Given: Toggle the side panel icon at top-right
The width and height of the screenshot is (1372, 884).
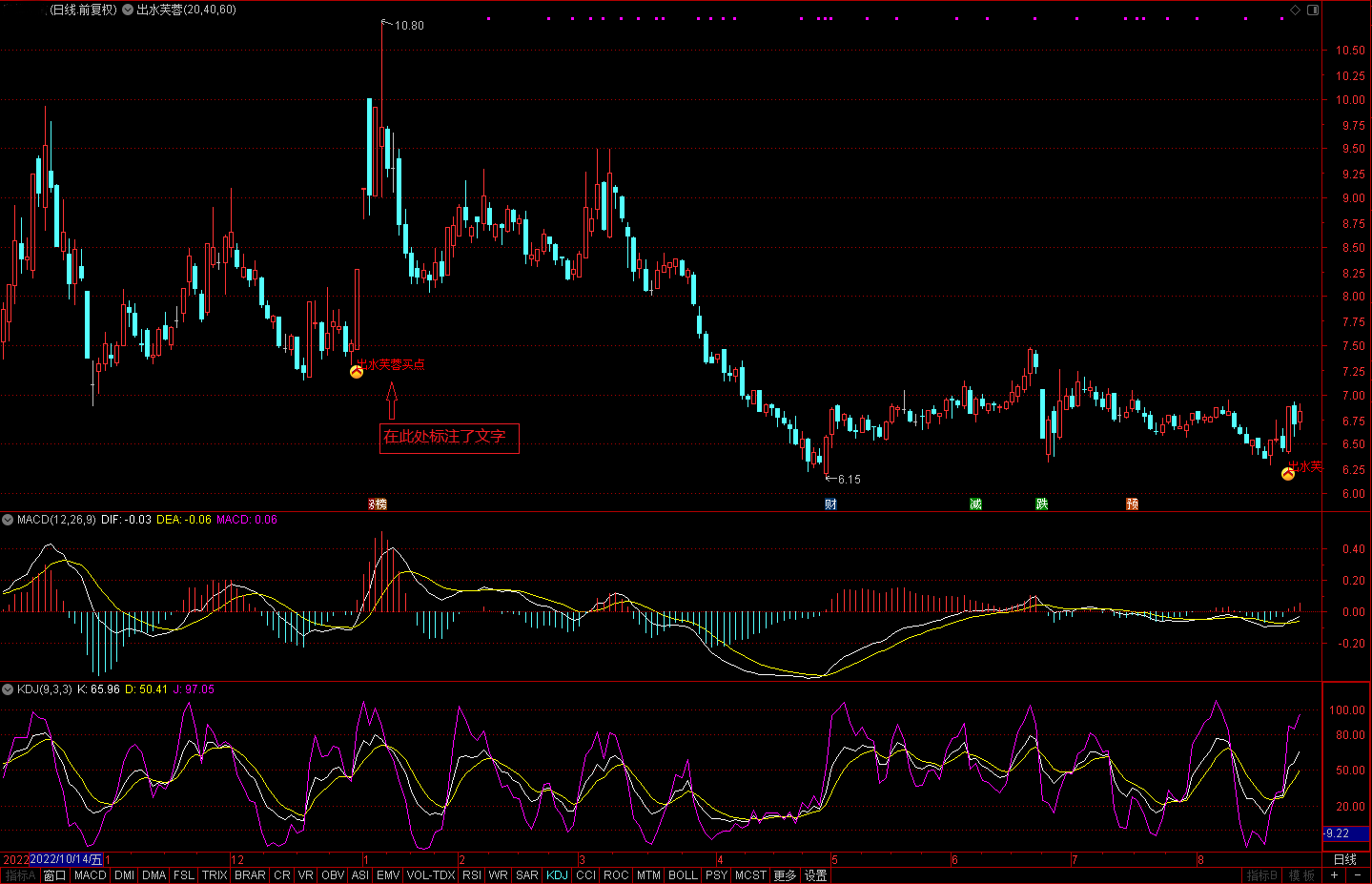Looking at the screenshot, I should tap(1313, 10).
